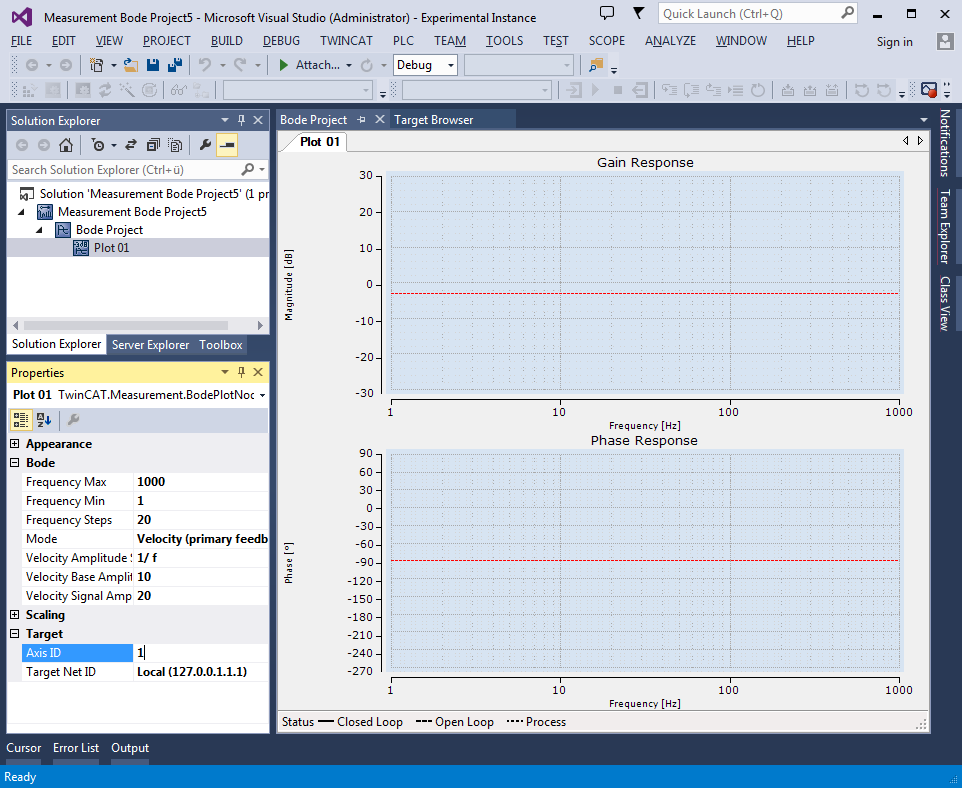Click the wrench Properties icon in Solution Explorer

pyautogui.click(x=206, y=145)
